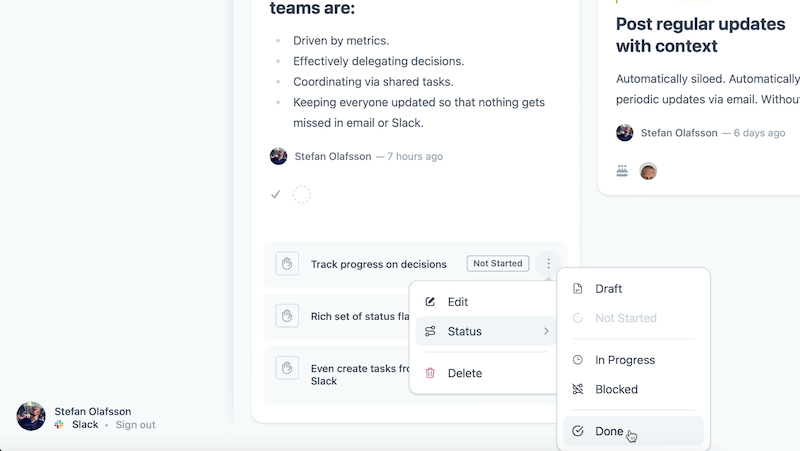Click the hand icon beside Even create tasks
Viewport: 800px width, 451px height.
(287, 368)
